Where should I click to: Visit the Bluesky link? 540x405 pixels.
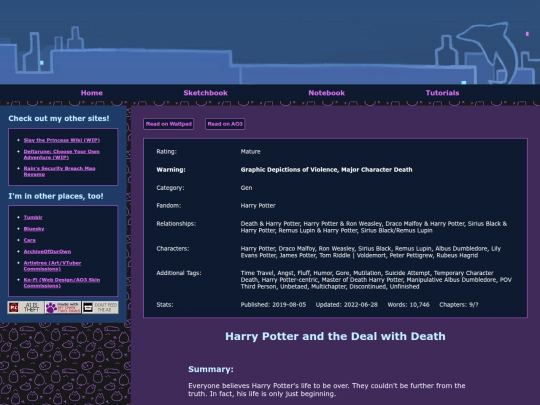point(34,229)
